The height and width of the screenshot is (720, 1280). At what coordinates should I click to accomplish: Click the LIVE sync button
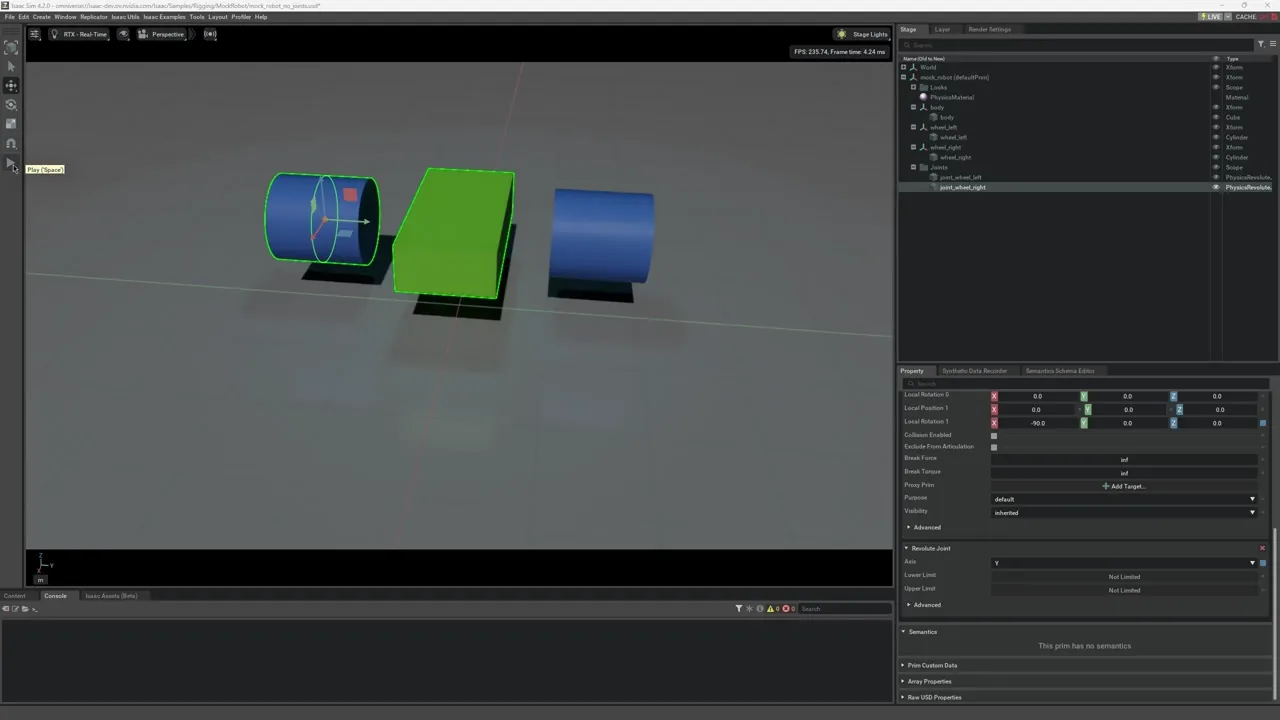[x=1211, y=17]
